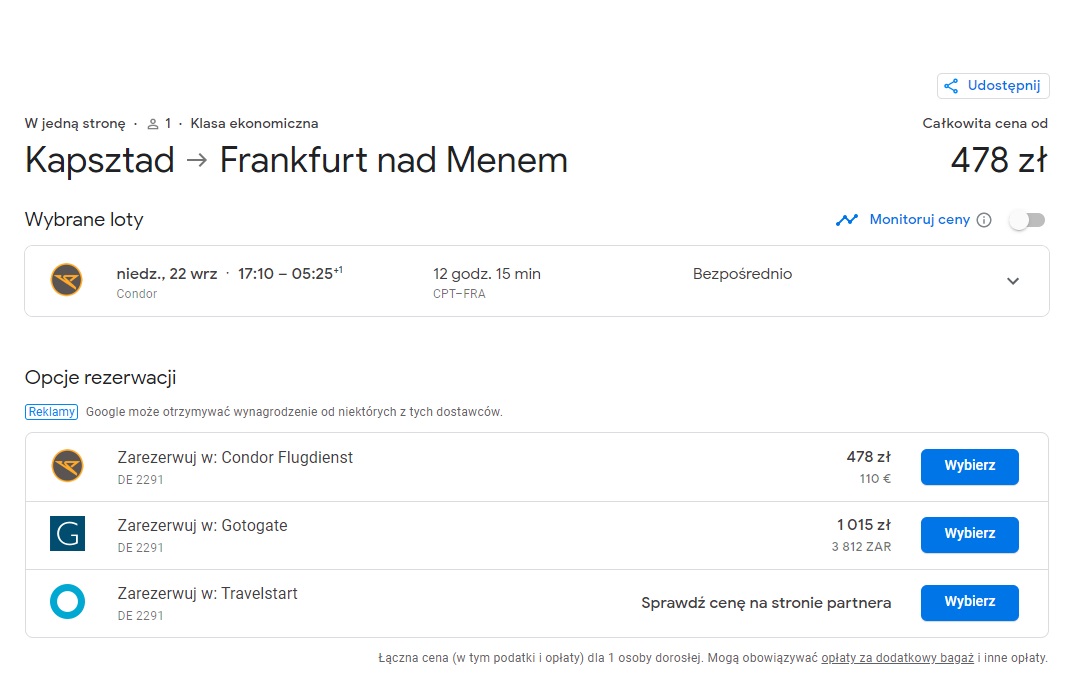Click the price trend graph icon

846,220
